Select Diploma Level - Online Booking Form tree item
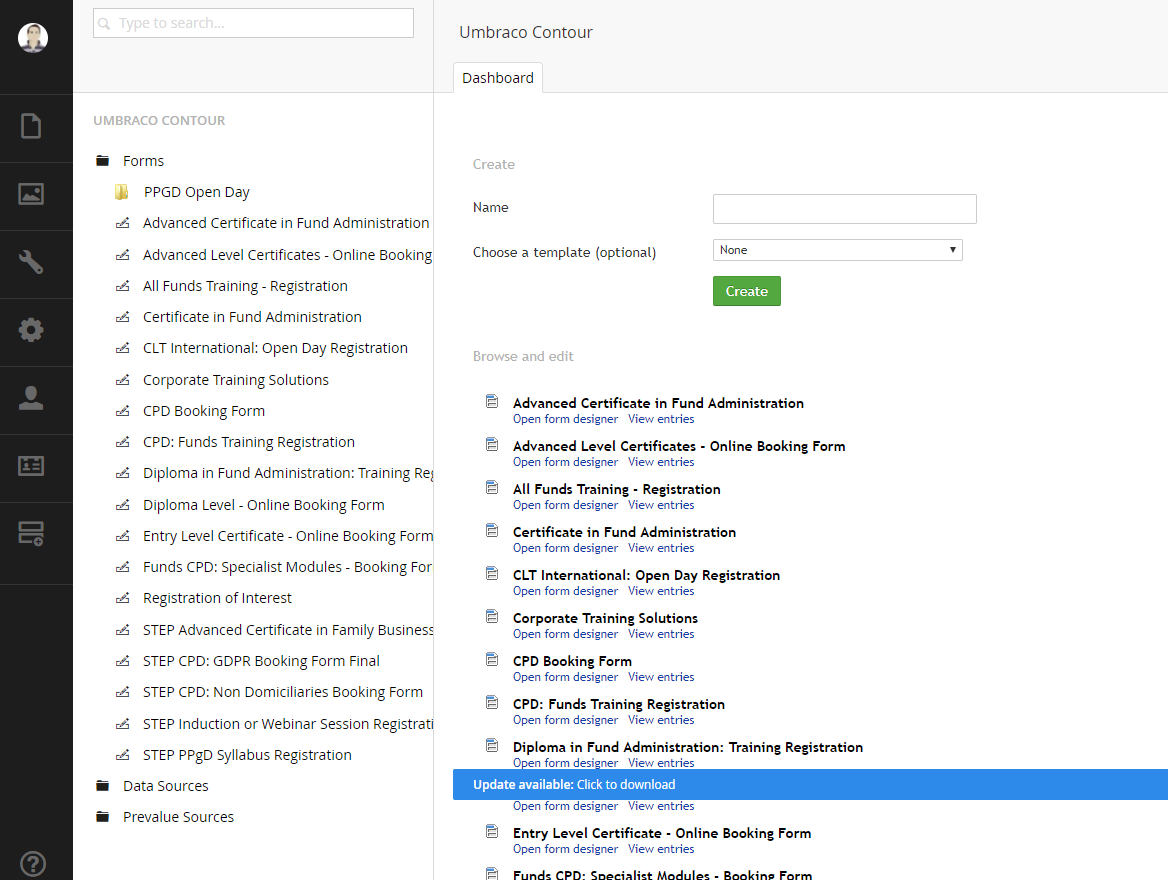1168x880 pixels. (264, 505)
